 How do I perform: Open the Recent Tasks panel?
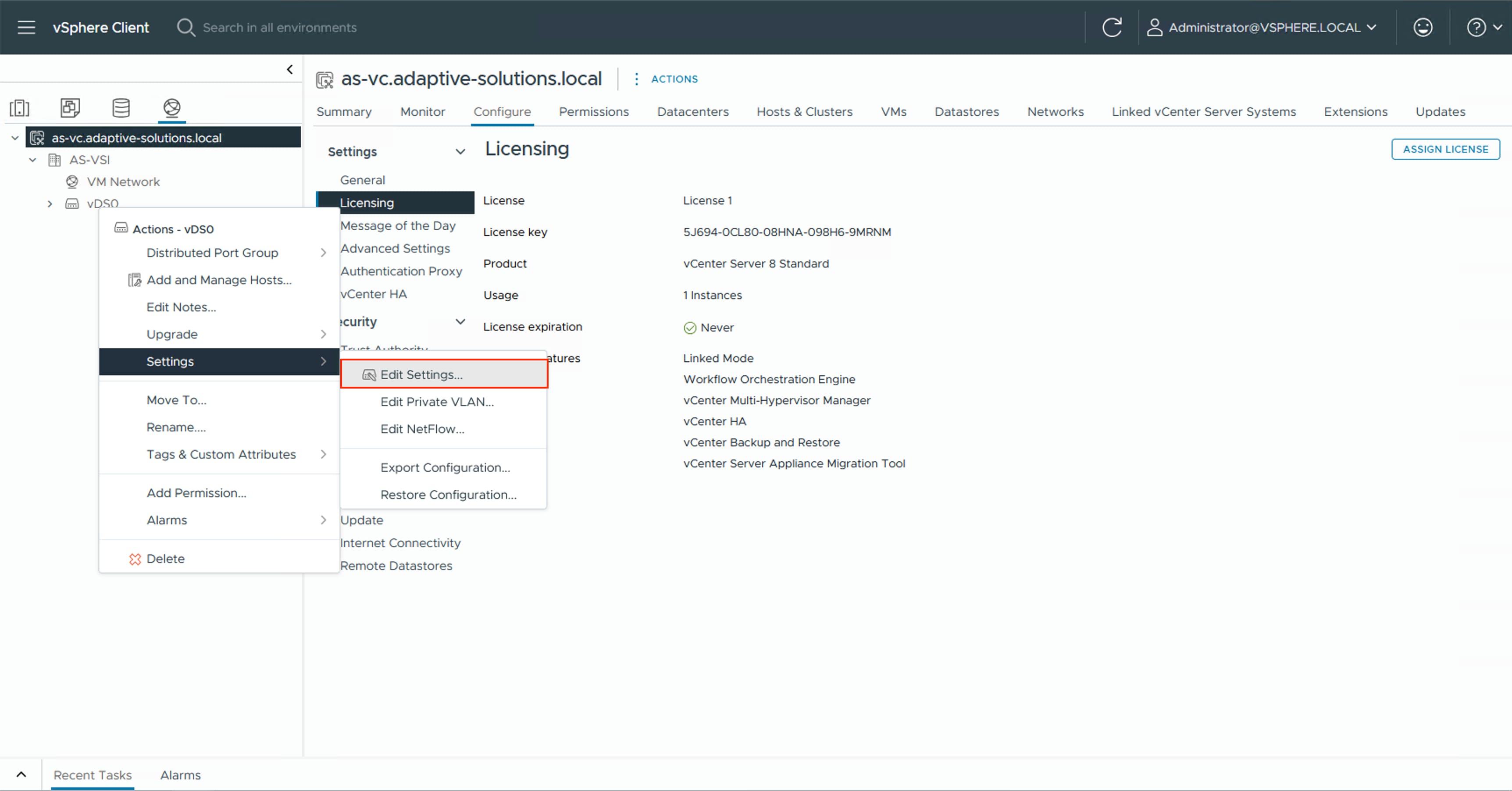click(x=92, y=775)
